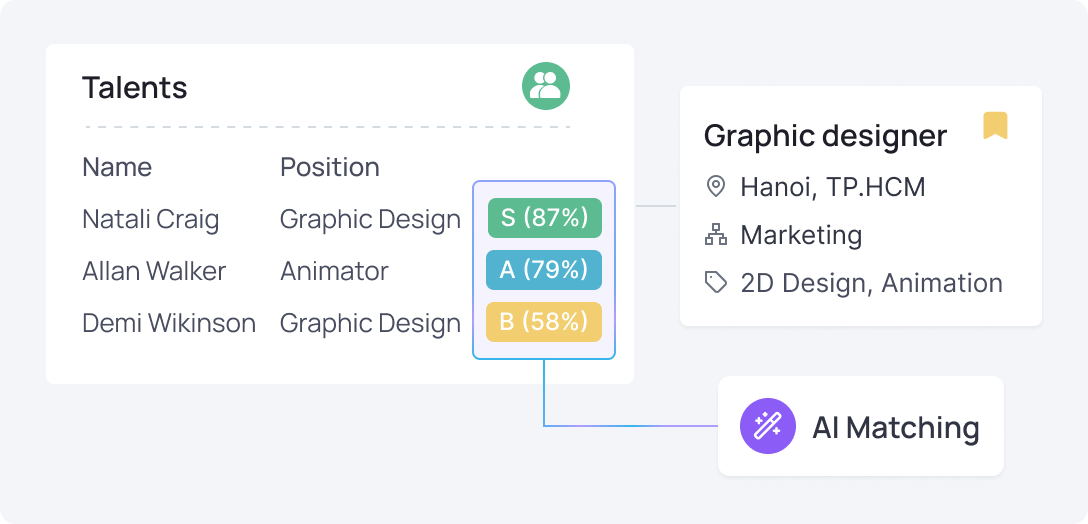This screenshot has height=524, width=1088.
Task: Open the Graphic designer job title
Action: click(x=825, y=136)
